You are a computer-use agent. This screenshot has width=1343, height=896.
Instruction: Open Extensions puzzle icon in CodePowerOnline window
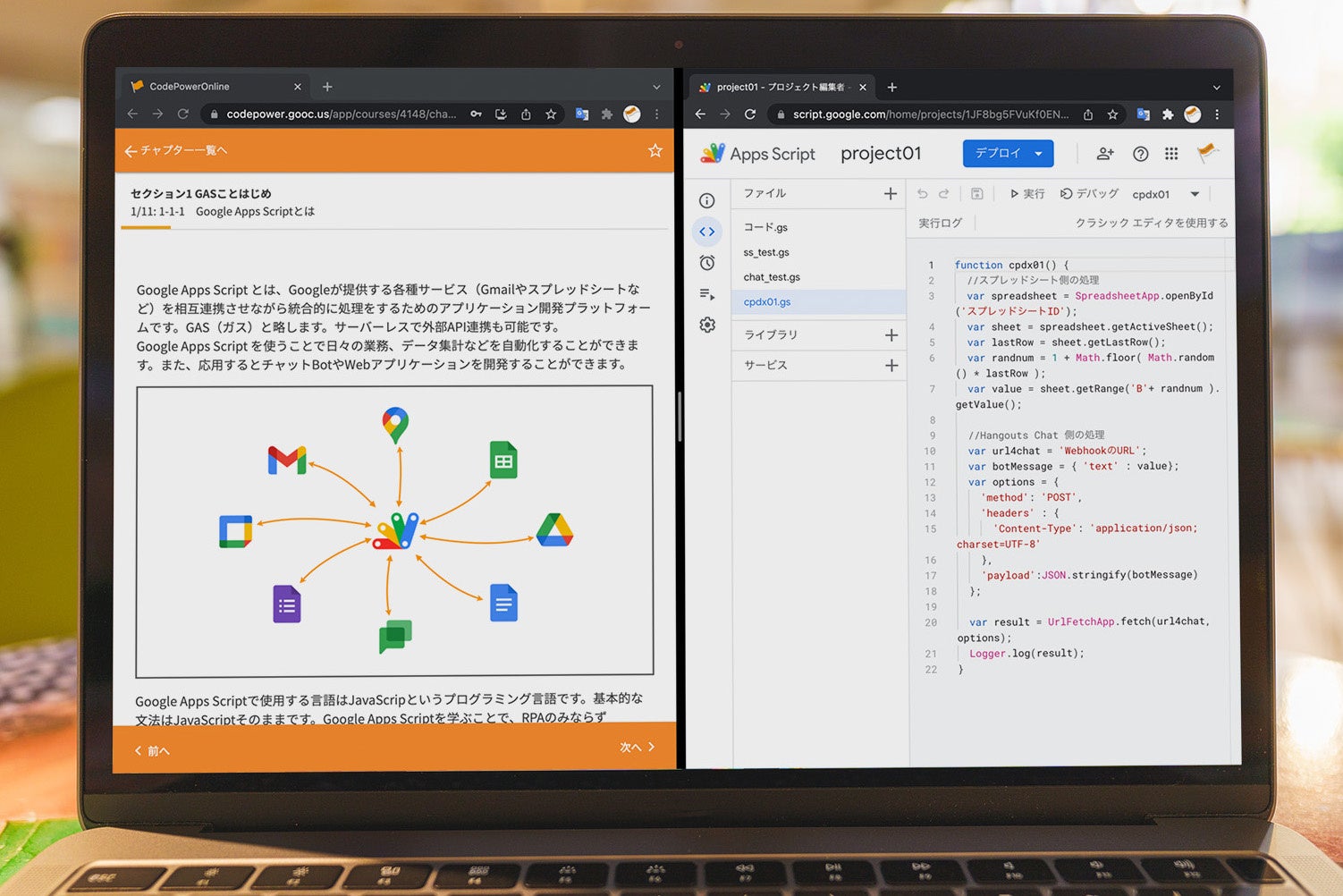tap(607, 114)
